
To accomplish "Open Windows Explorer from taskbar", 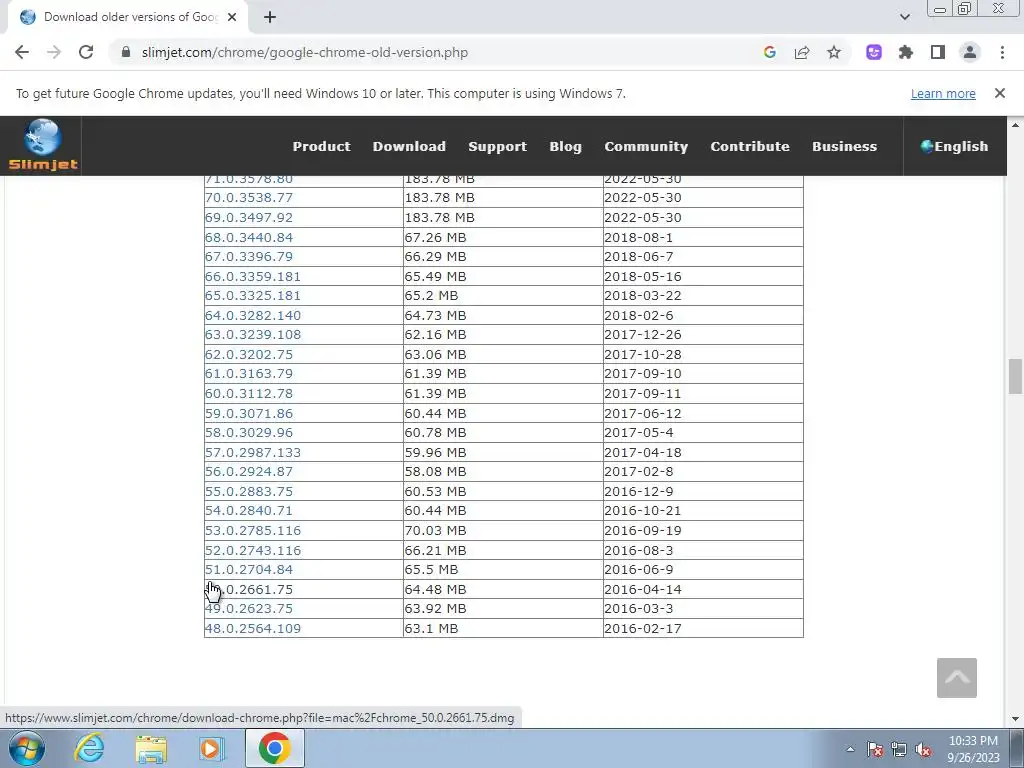I will click(x=151, y=749).
